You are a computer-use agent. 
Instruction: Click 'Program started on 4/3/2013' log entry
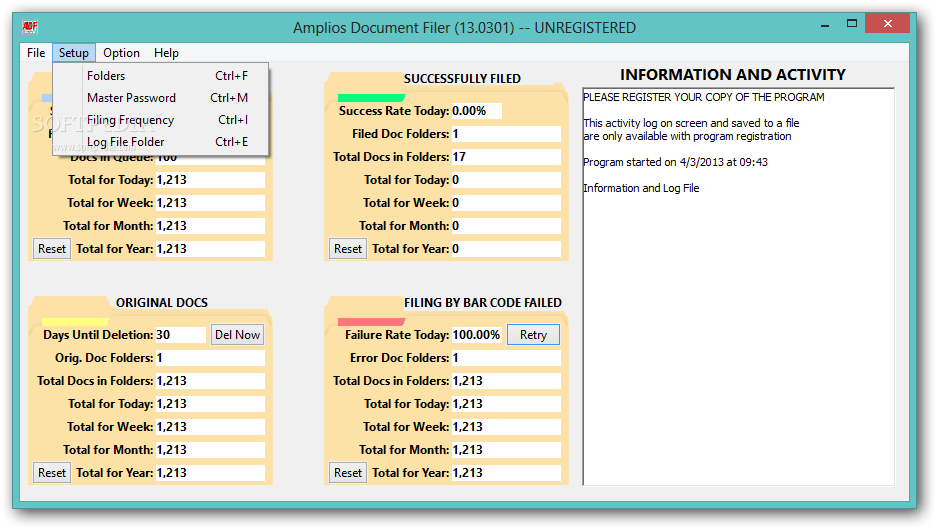(675, 162)
